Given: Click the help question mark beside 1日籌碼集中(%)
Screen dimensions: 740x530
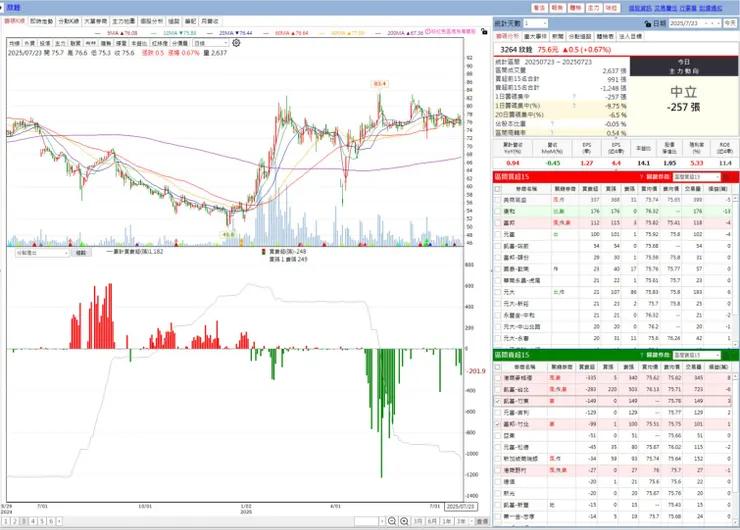Looking at the screenshot, I should pyautogui.click(x=574, y=106).
